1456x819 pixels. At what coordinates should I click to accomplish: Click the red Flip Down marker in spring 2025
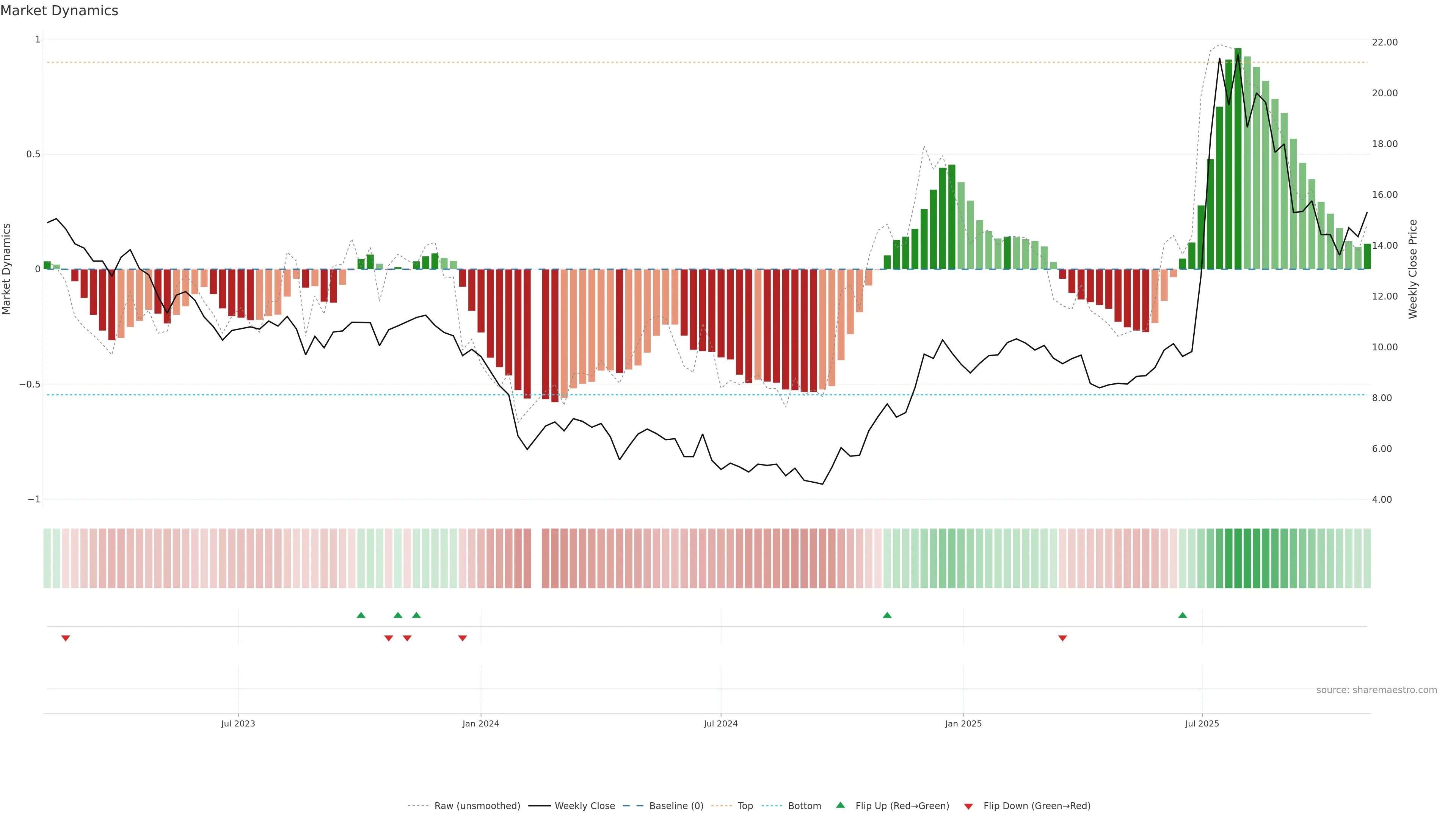tap(1062, 638)
